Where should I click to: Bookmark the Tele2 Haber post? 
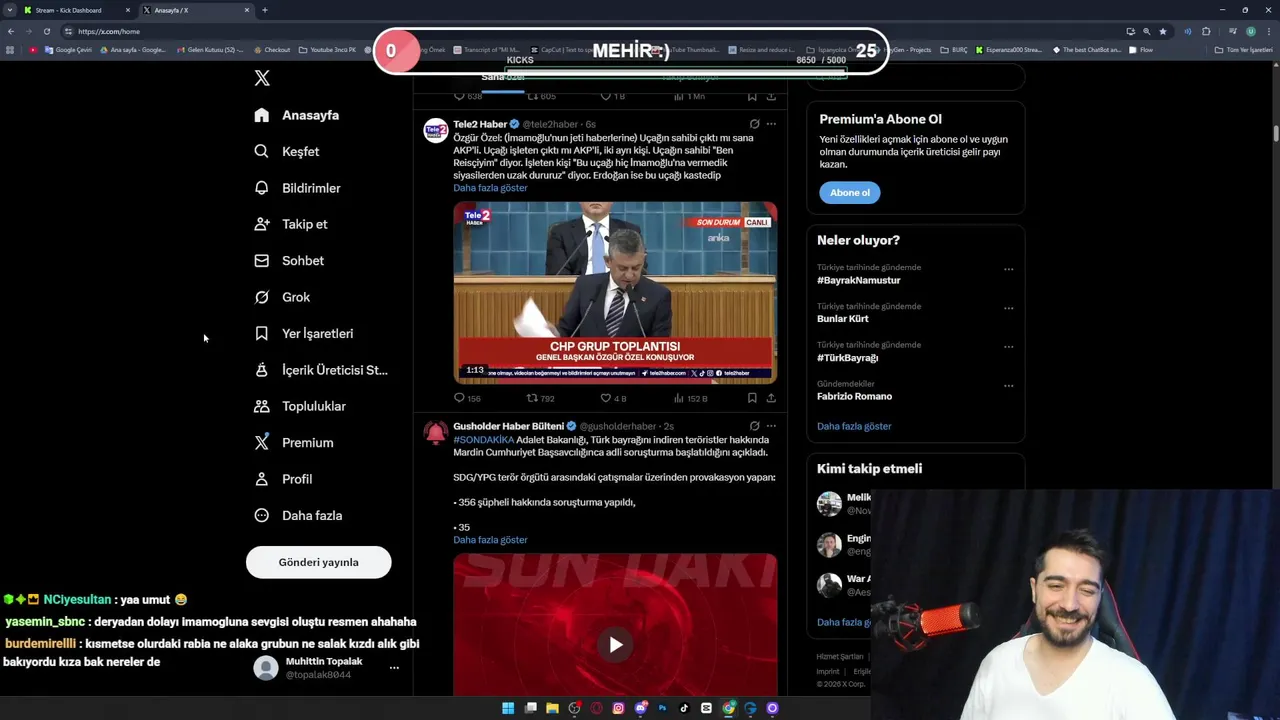click(x=752, y=398)
